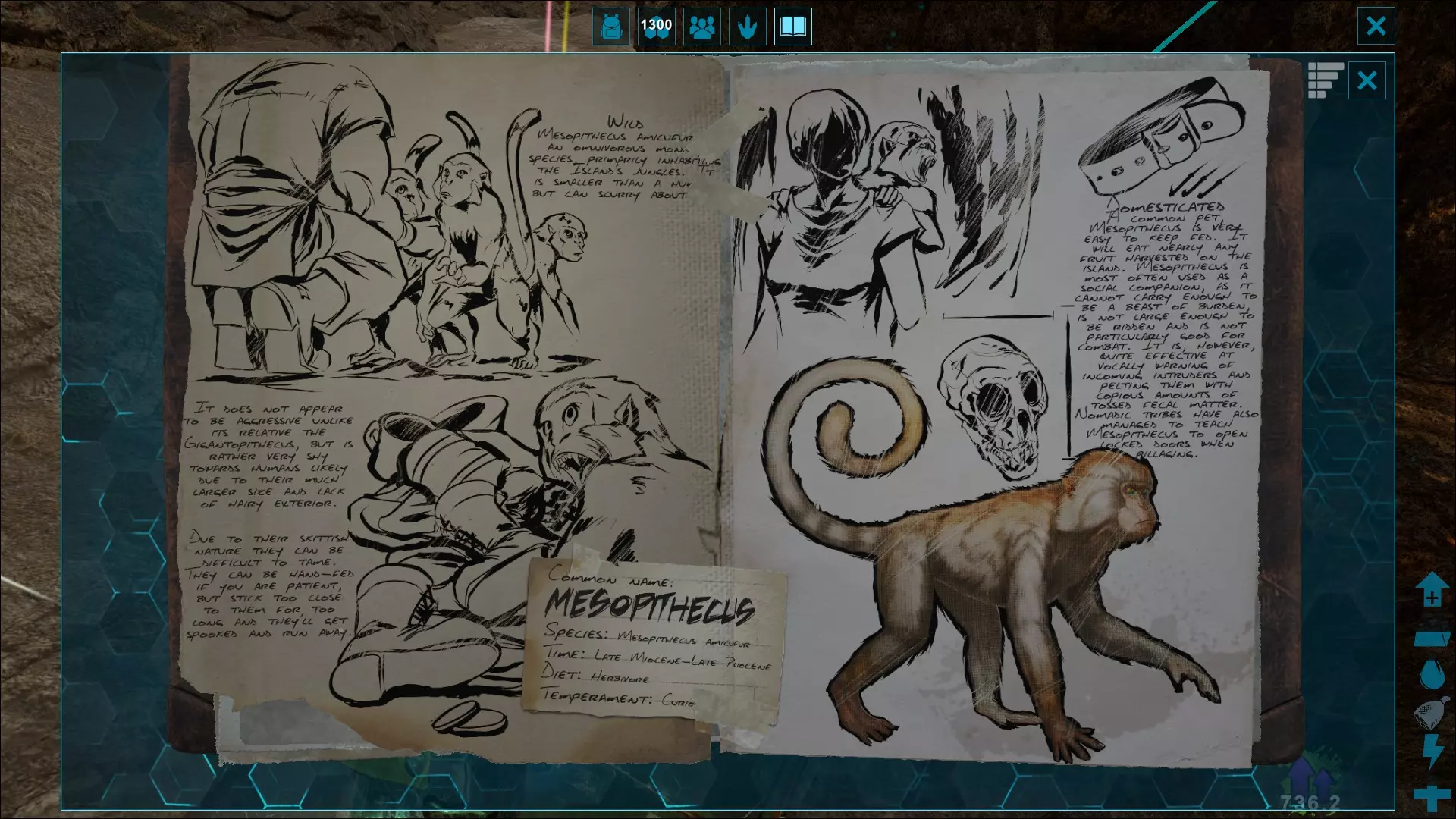Click the meat food status icon

point(1431,713)
